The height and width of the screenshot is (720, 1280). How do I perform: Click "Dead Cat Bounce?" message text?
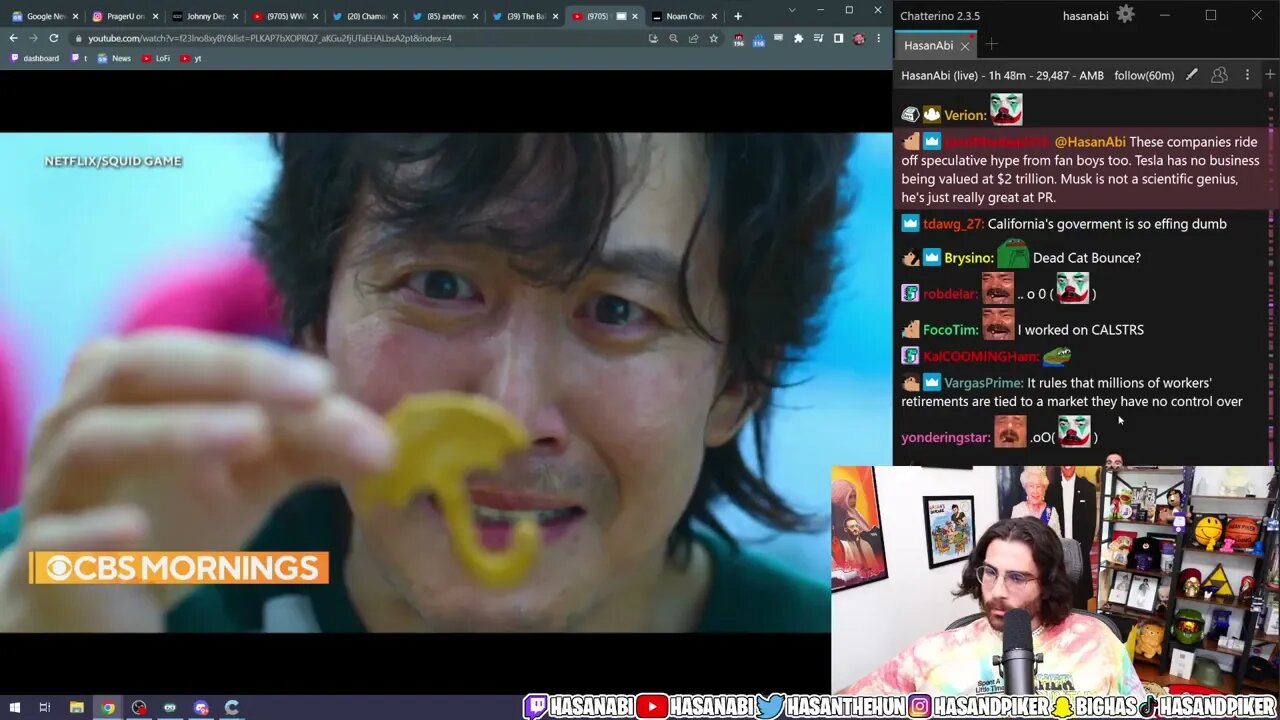[x=1086, y=258]
